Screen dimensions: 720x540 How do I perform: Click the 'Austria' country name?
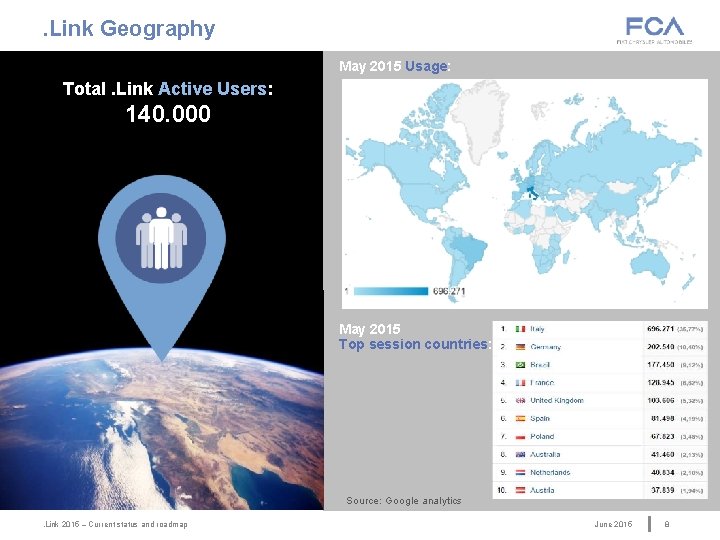pos(542,490)
